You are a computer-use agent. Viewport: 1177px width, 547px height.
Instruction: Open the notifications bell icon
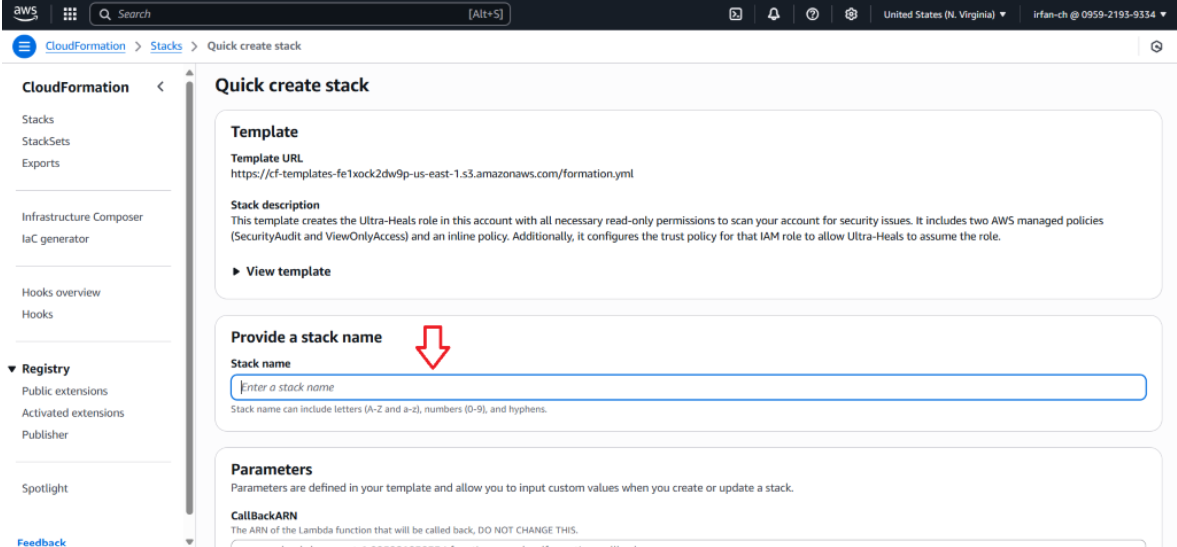tap(774, 14)
